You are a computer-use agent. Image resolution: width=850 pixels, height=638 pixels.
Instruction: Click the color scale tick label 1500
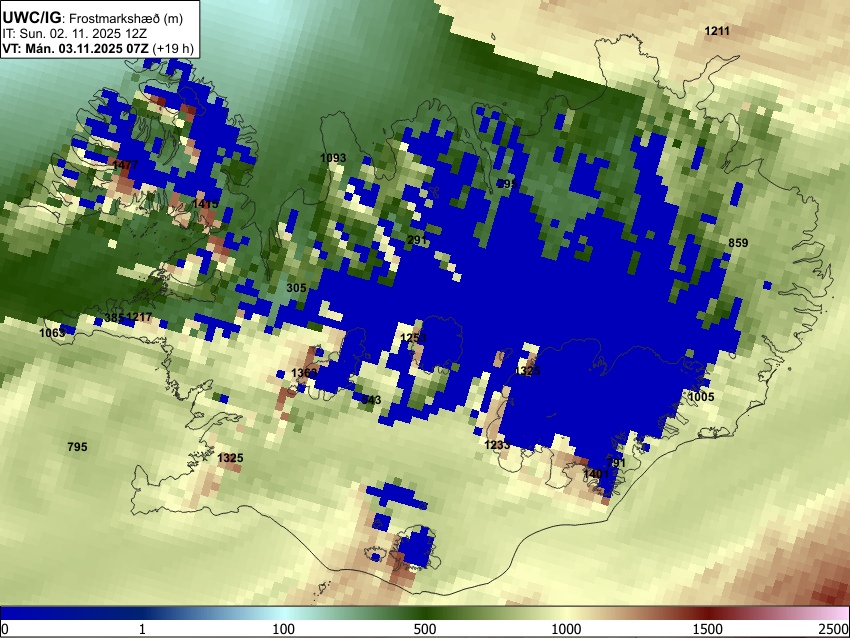tap(707, 629)
